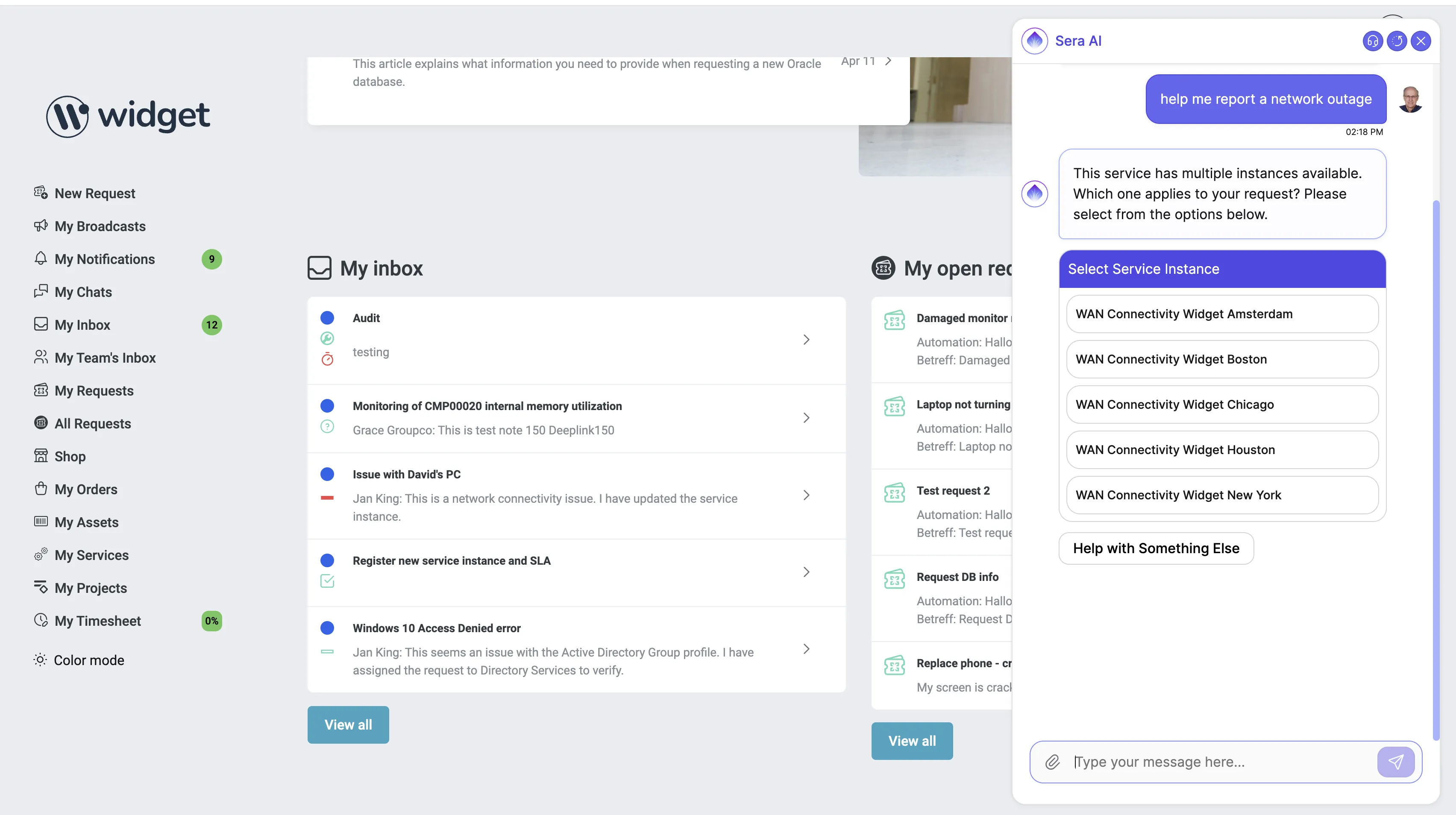Click the Request DB info title

[957, 577]
